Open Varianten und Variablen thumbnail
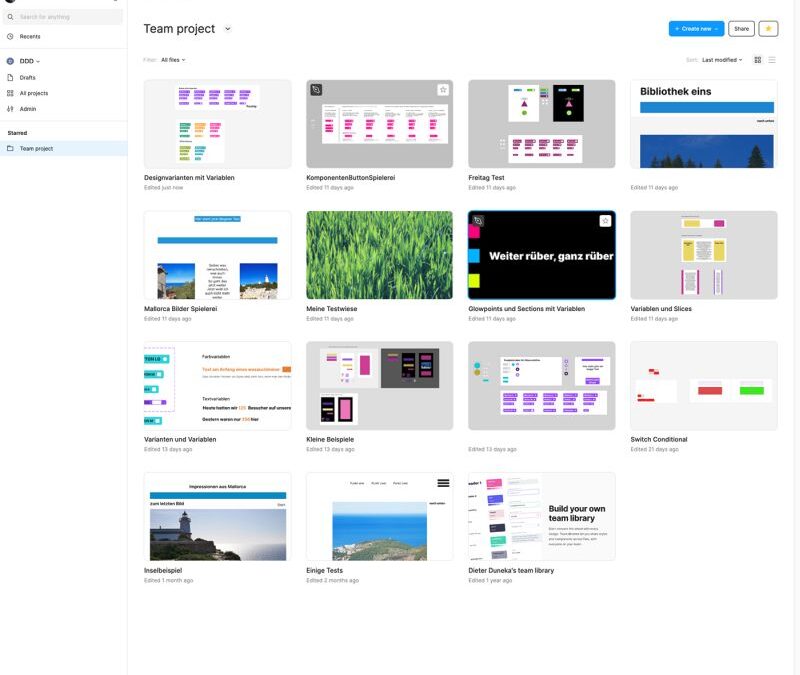Image resolution: width=800 pixels, height=675 pixels. tap(218, 386)
